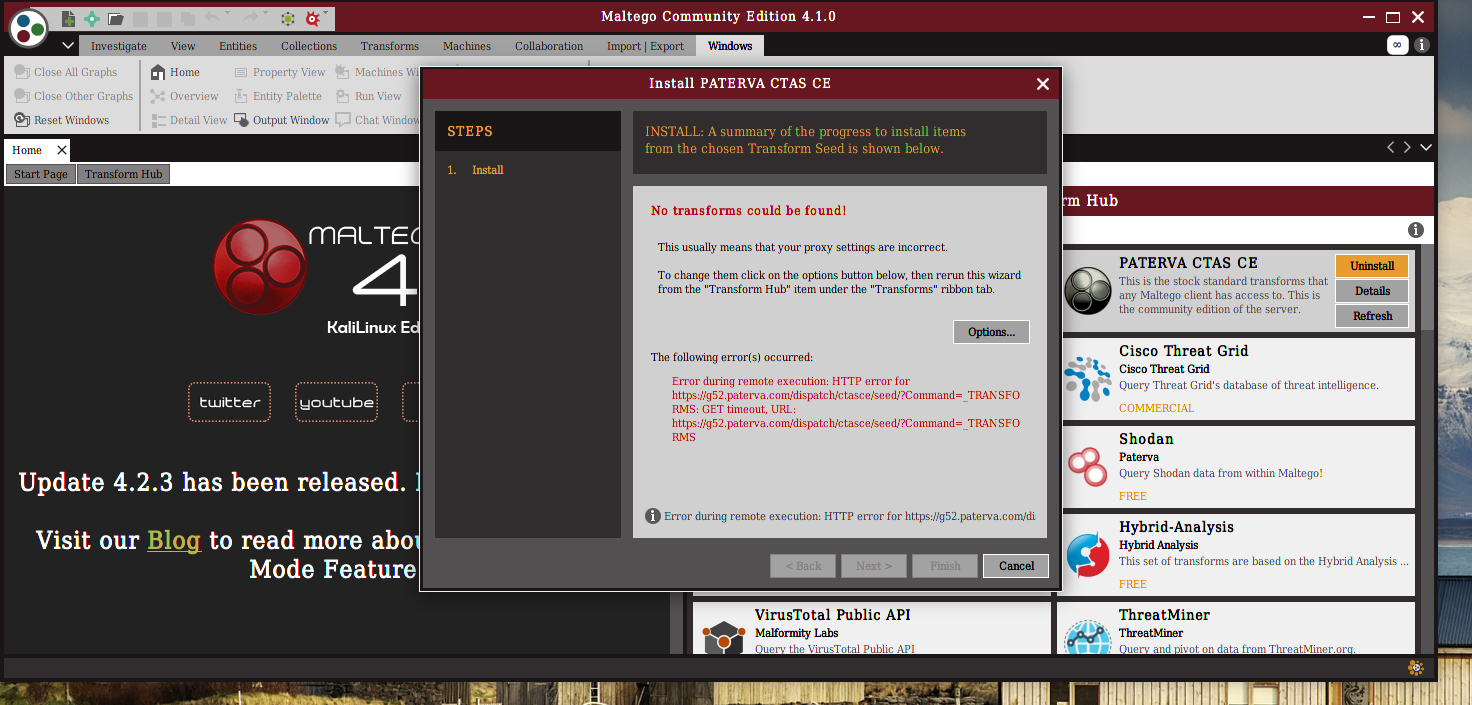
Task: Open the Import | Export ribbon tab
Action: 645,46
